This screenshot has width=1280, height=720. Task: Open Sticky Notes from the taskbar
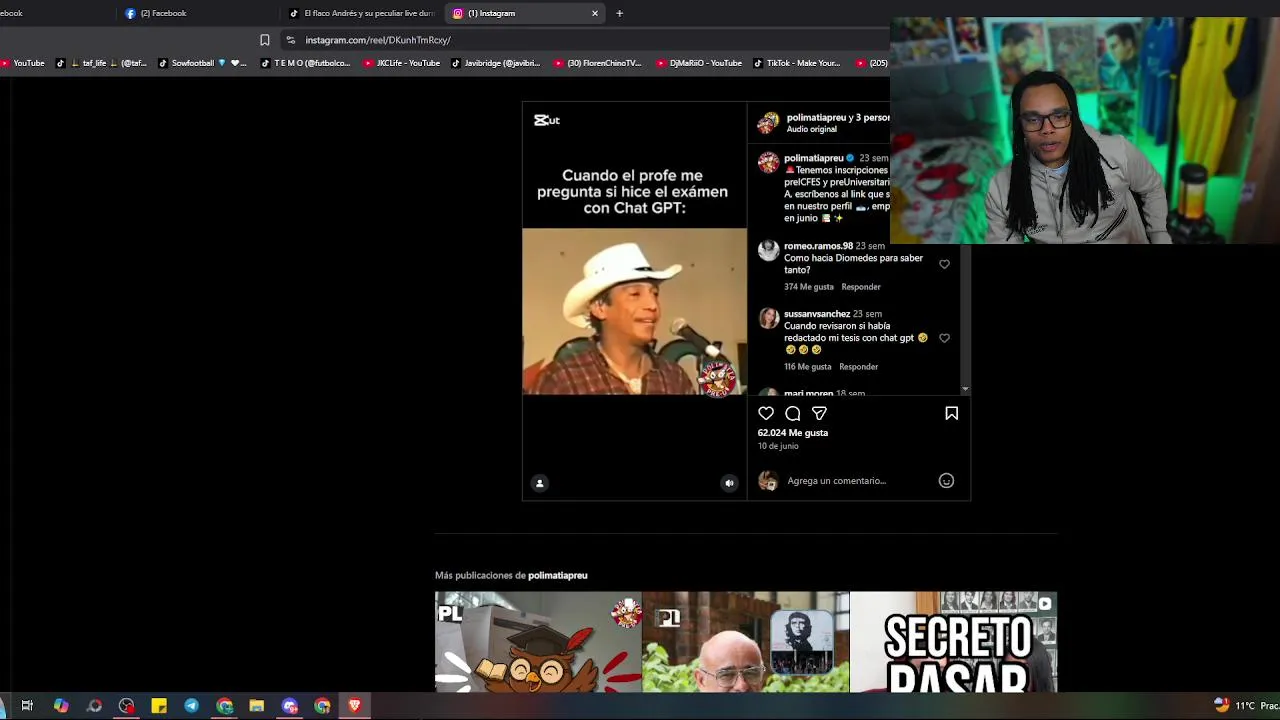(159, 706)
